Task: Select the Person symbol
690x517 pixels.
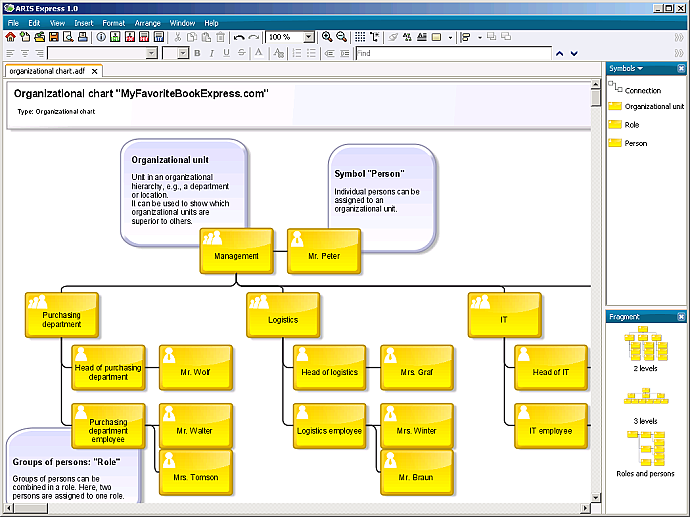Action: click(x=628, y=143)
